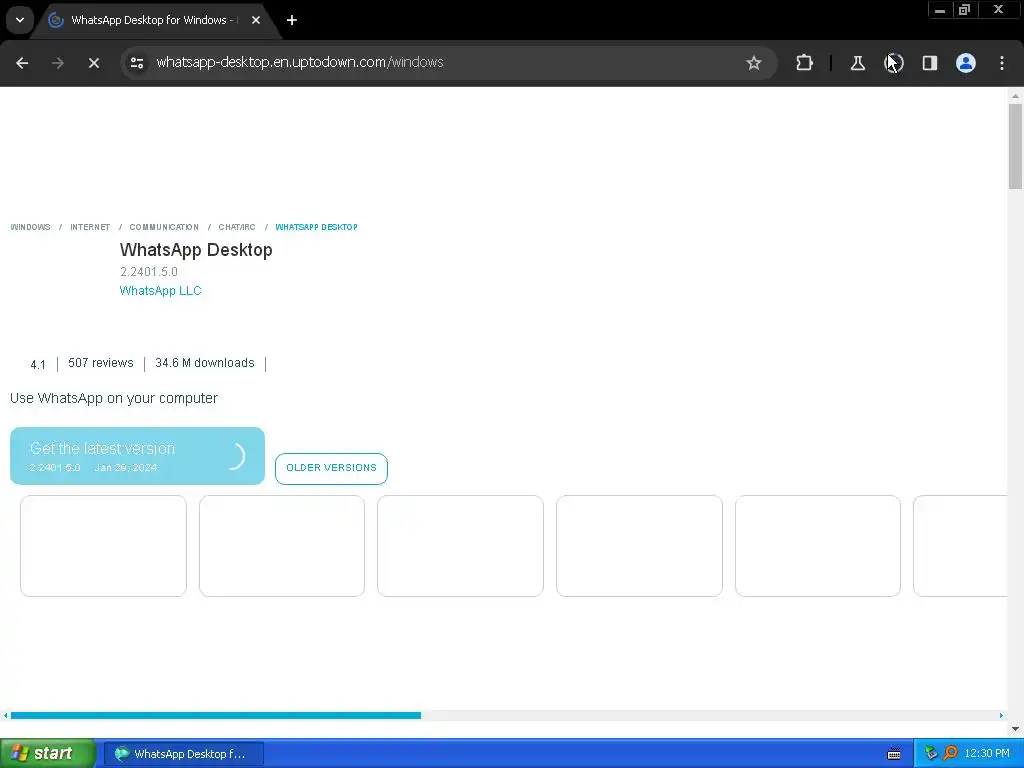Screen dimensions: 1024x768
Task: Click the circular extension icon beside the flask
Action: tap(894, 63)
